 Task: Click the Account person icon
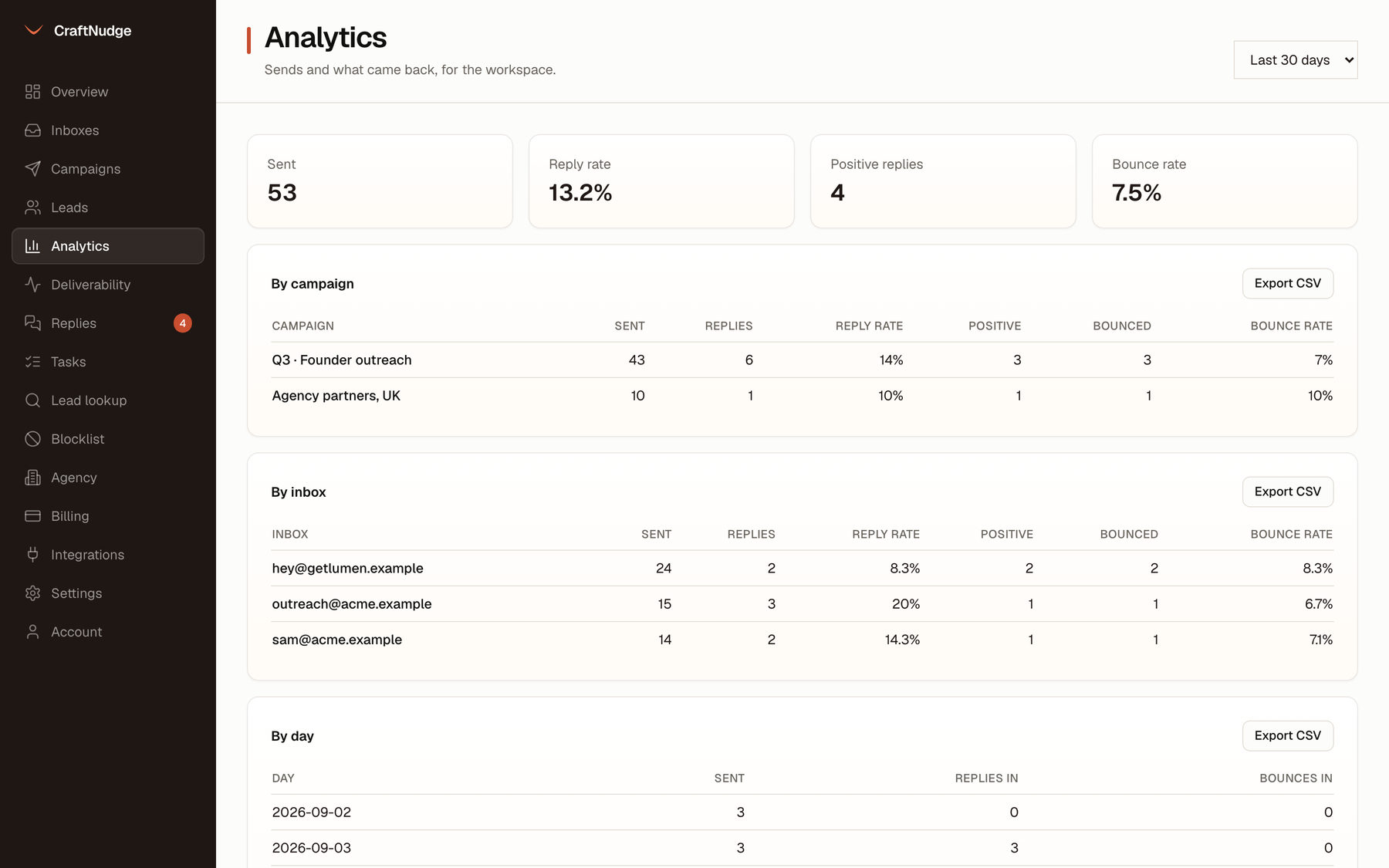point(32,632)
